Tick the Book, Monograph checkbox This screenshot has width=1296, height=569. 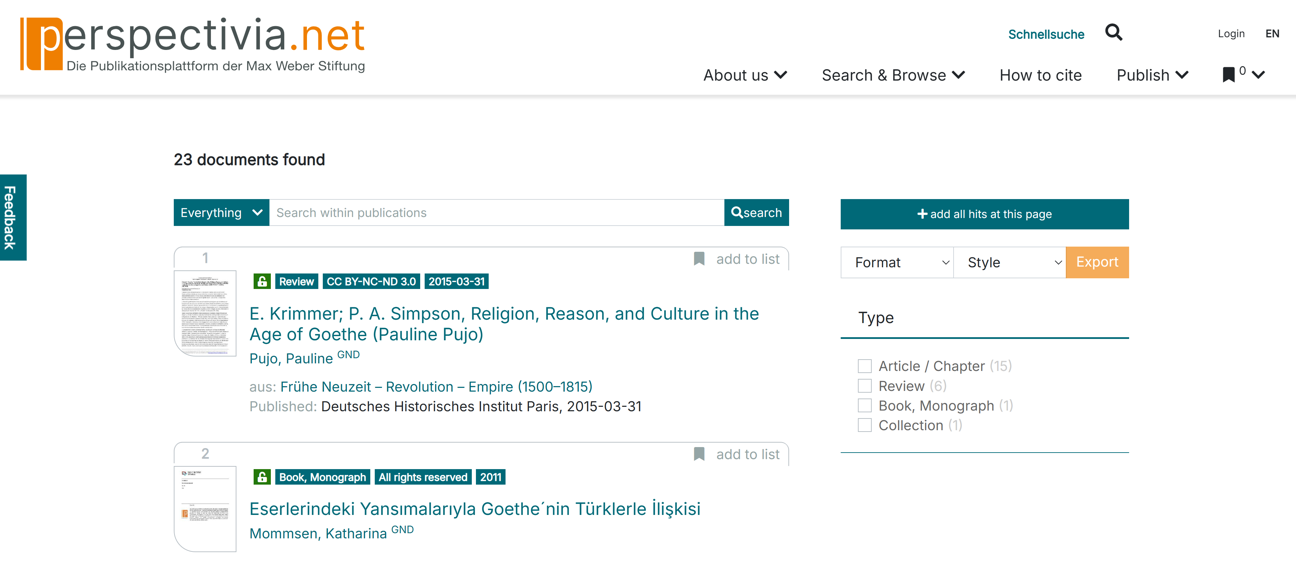tap(865, 406)
